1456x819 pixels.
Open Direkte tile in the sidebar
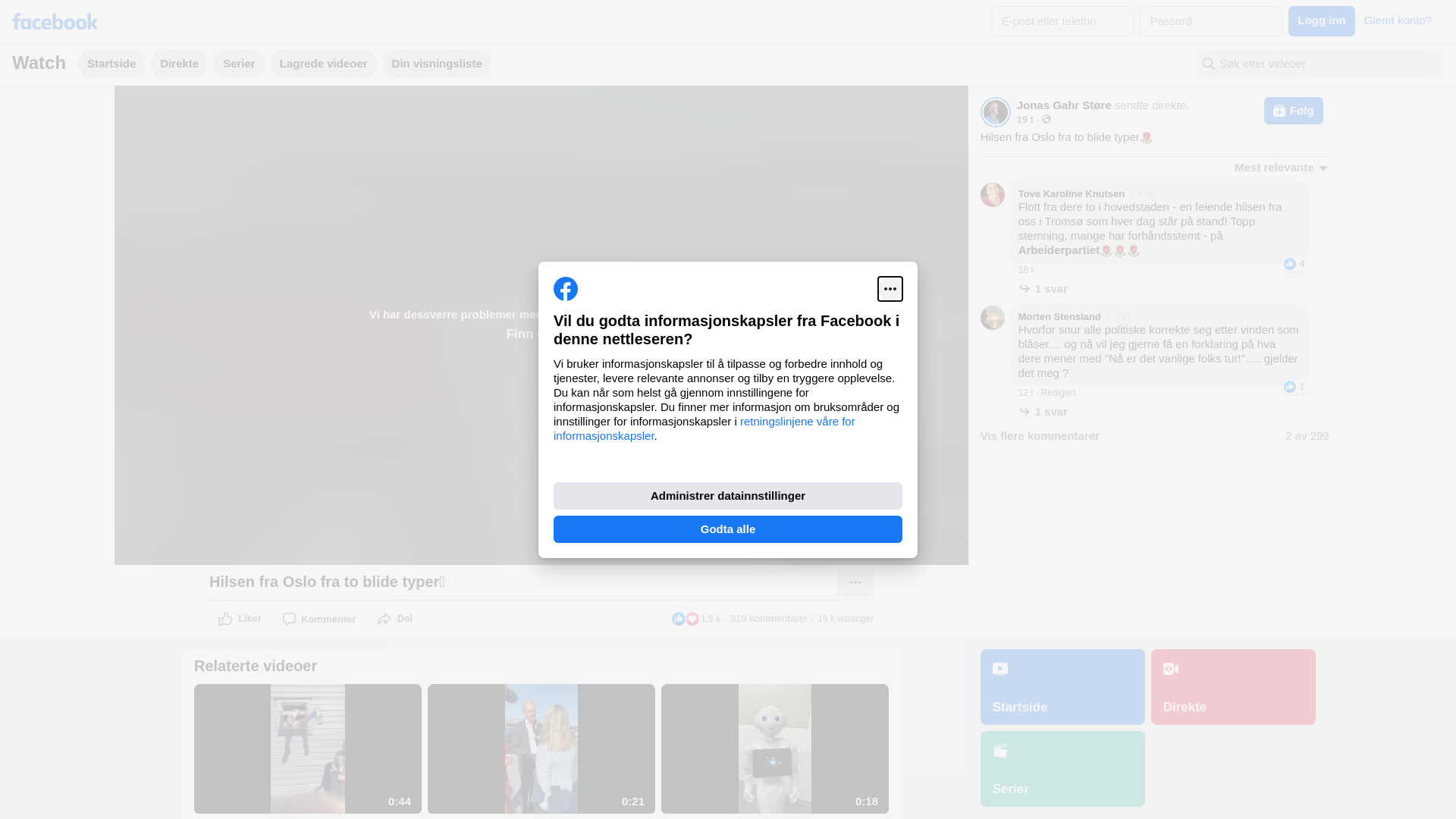(1233, 687)
